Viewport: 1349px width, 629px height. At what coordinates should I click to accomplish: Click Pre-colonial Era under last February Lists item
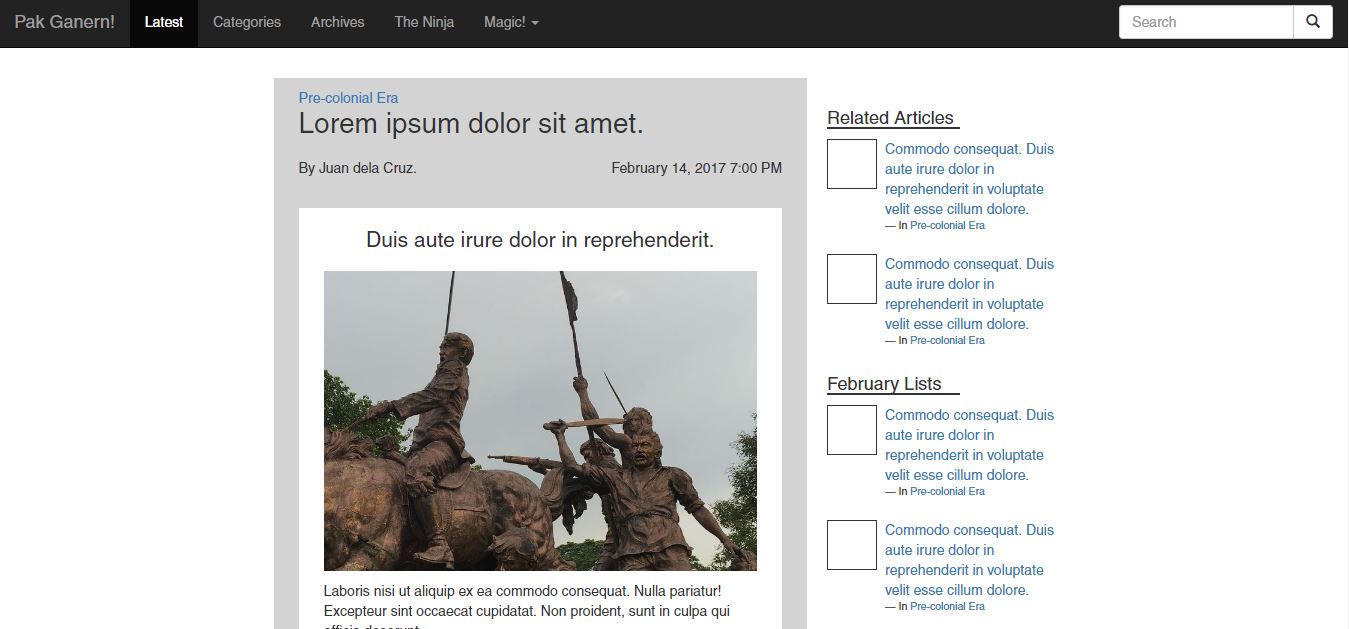tap(947, 607)
